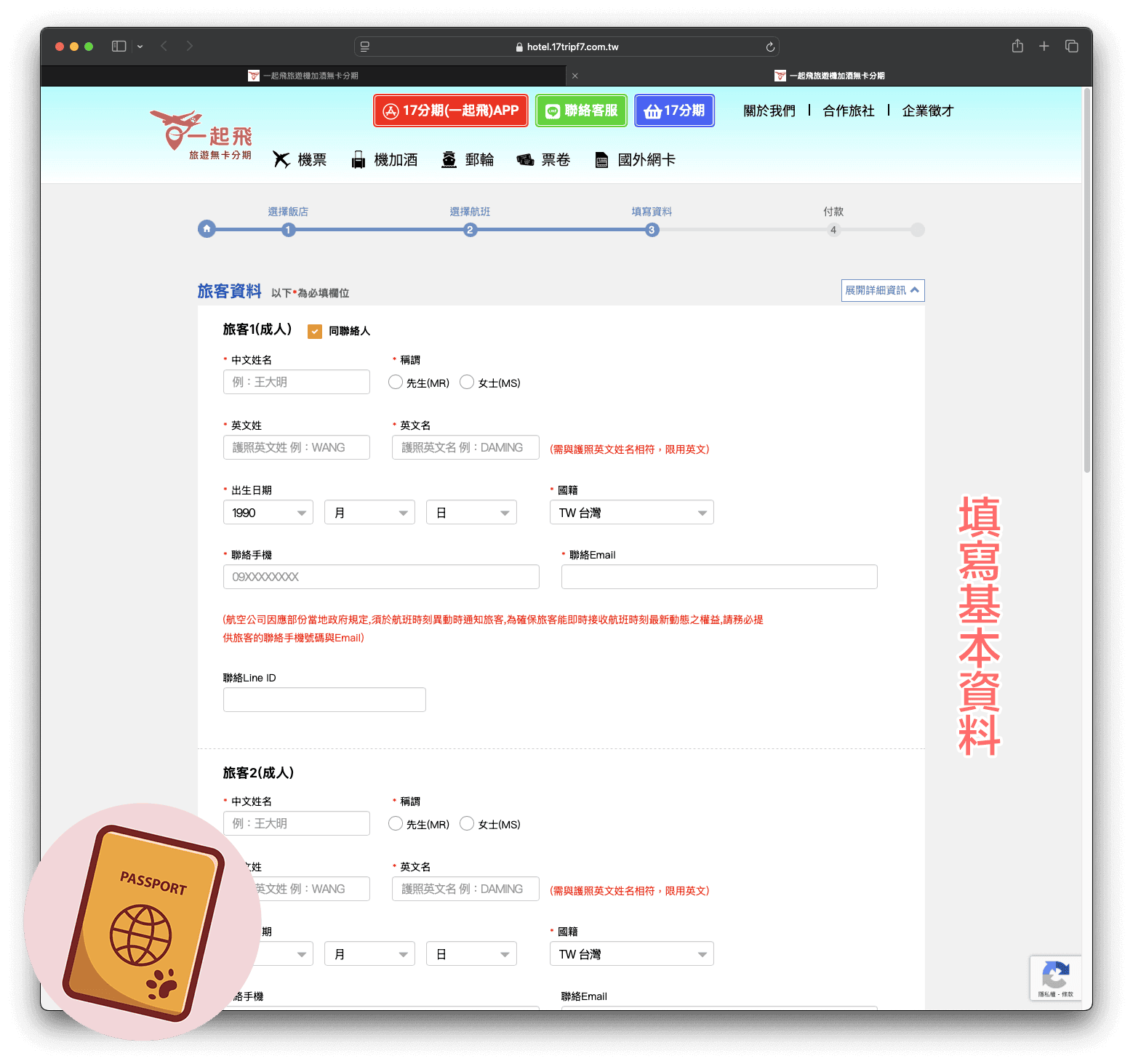
Task: Click the Safari share icon
Action: (1017, 47)
